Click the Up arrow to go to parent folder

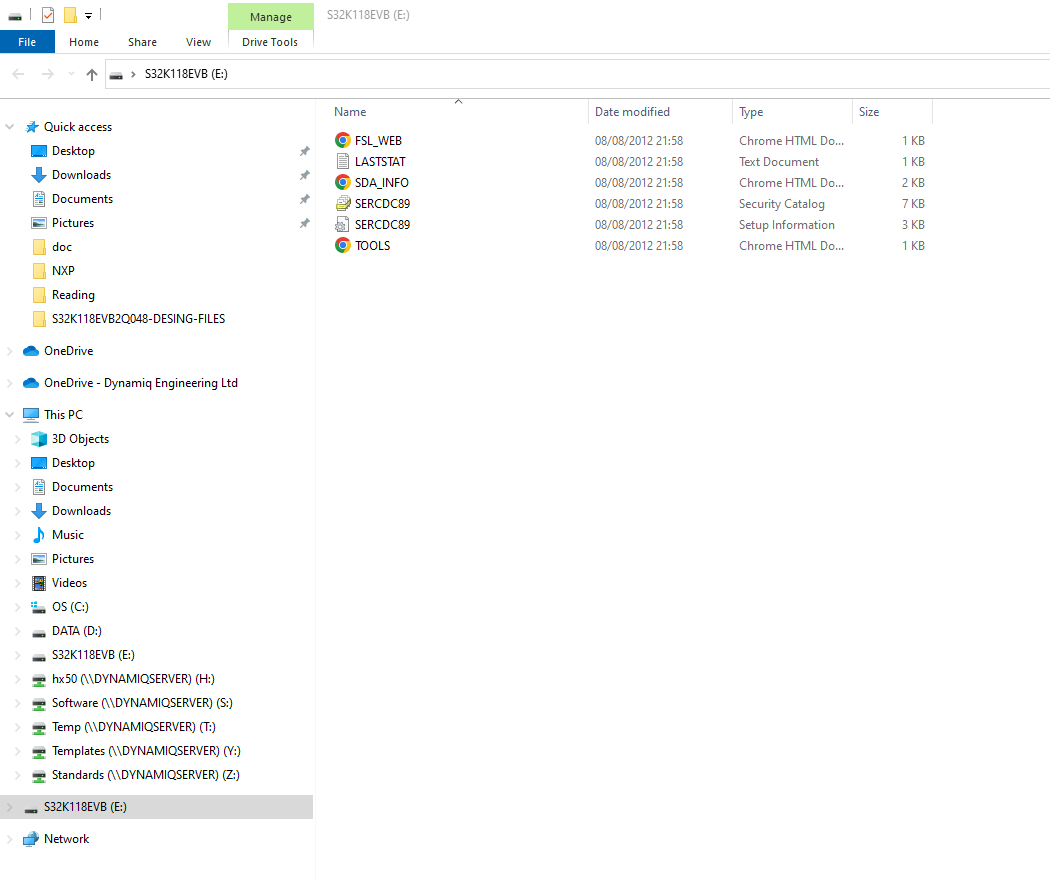point(91,73)
